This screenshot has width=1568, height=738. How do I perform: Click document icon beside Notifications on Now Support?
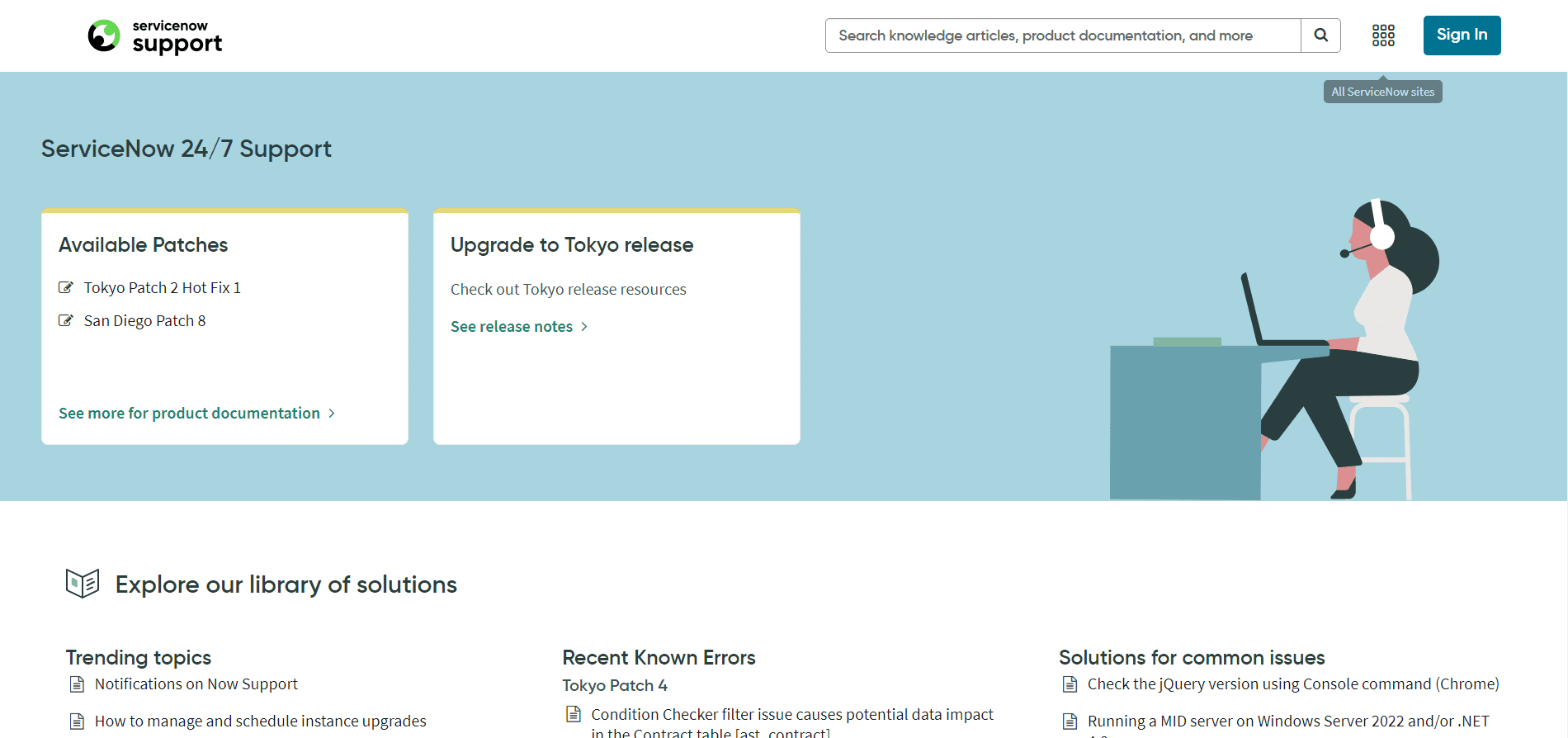(x=77, y=684)
